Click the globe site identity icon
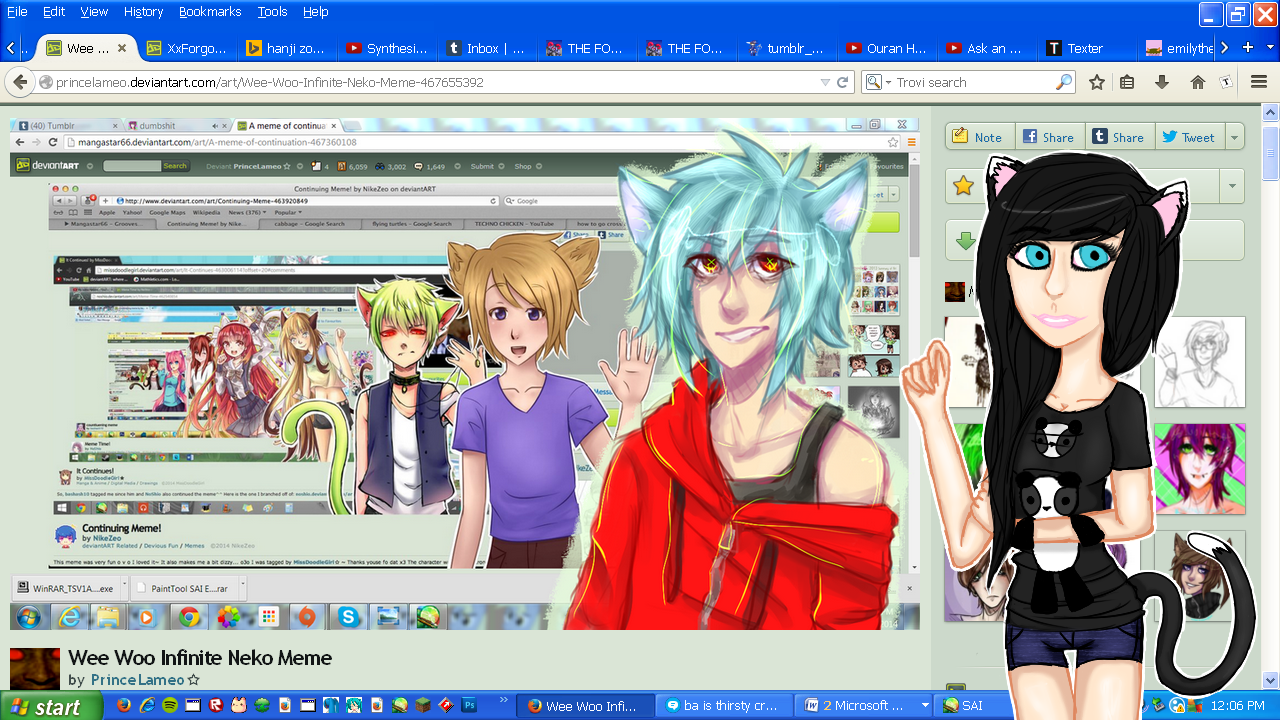Screen dimensions: 1280x720 tap(45, 82)
